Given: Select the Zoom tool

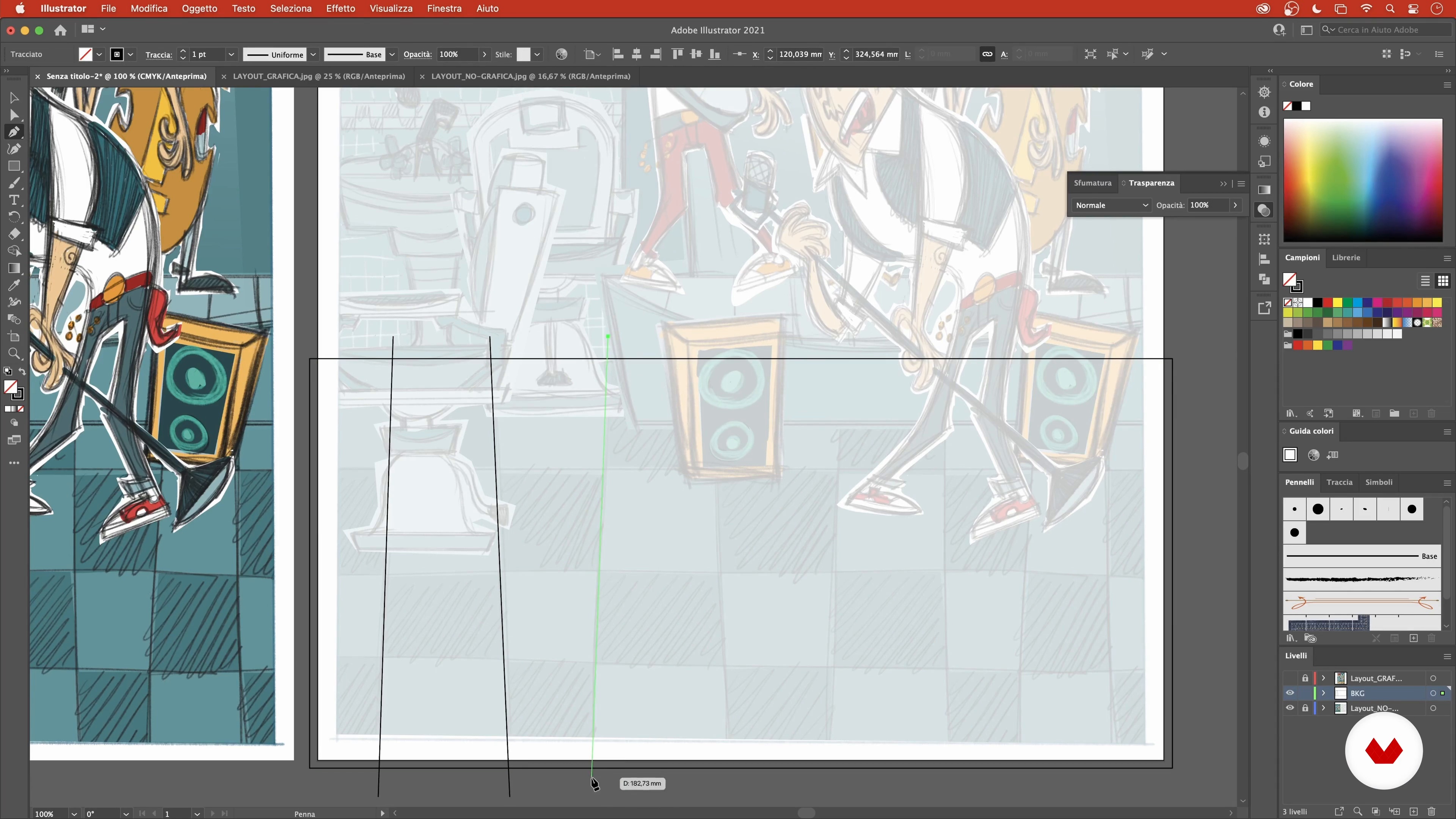Looking at the screenshot, I should (14, 354).
